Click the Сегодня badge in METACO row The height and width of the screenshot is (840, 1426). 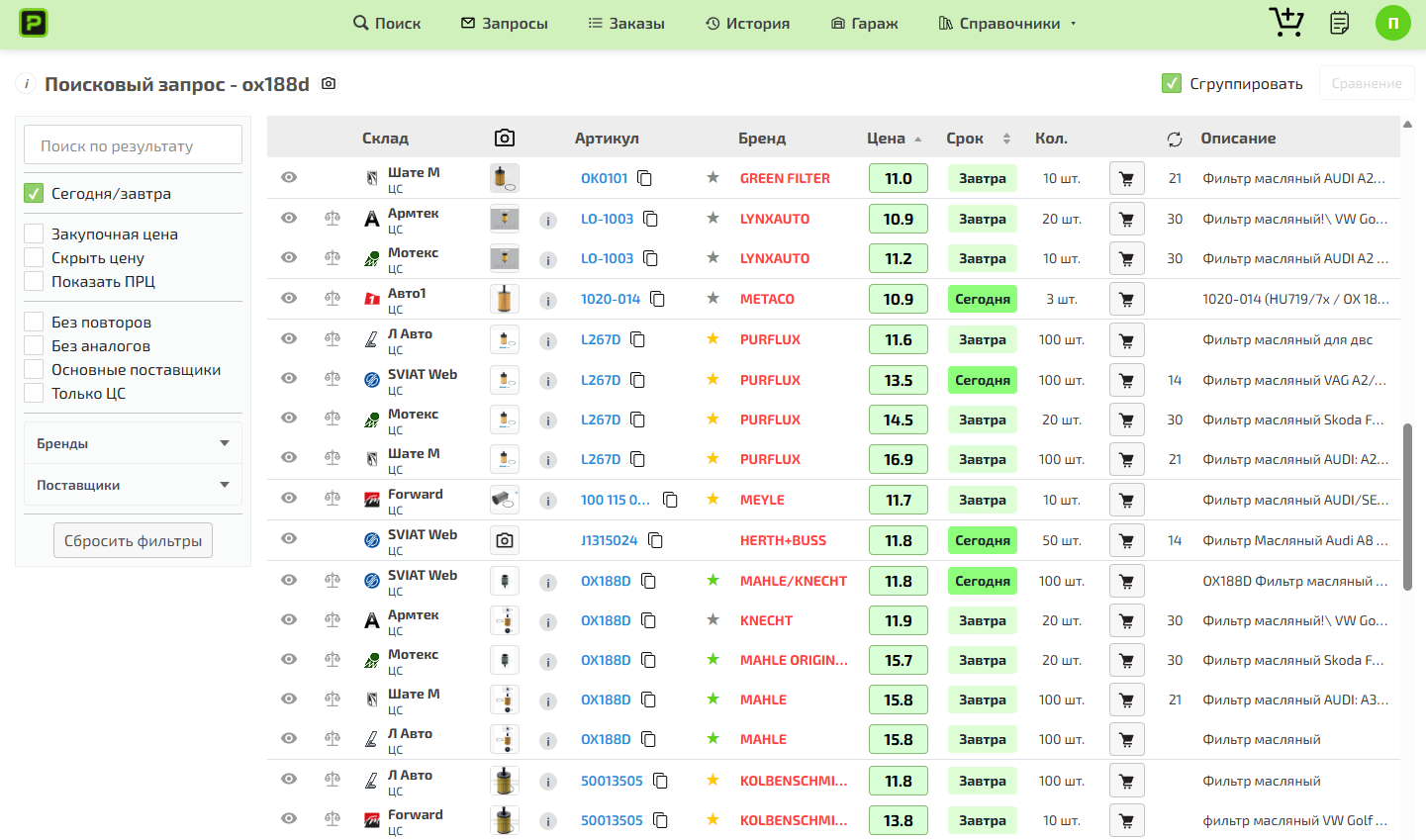click(983, 299)
